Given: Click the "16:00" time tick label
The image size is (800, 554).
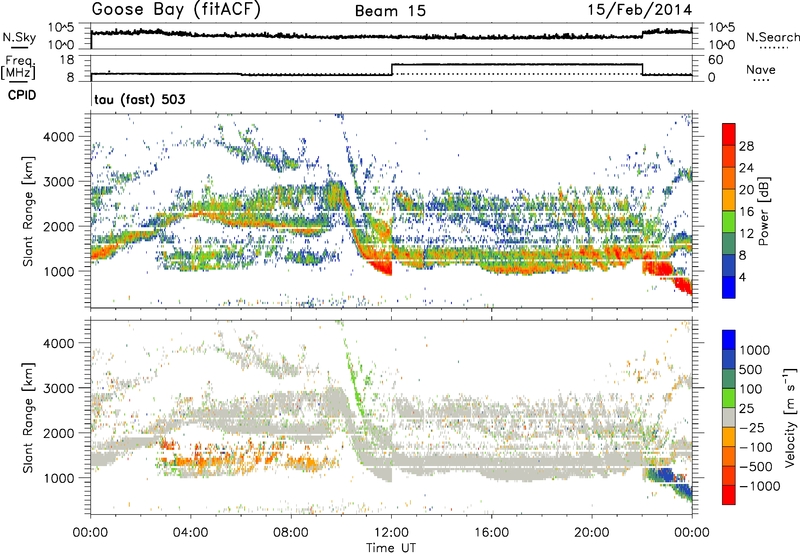Looking at the screenshot, I should point(491,533).
